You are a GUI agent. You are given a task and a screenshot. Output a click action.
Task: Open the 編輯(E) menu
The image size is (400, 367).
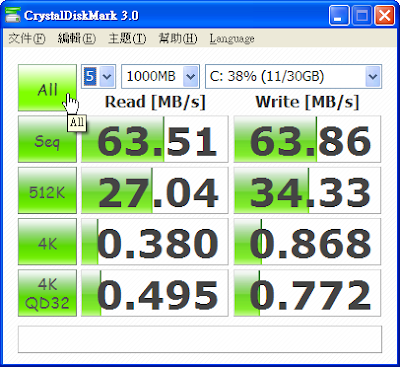[x=77, y=38]
